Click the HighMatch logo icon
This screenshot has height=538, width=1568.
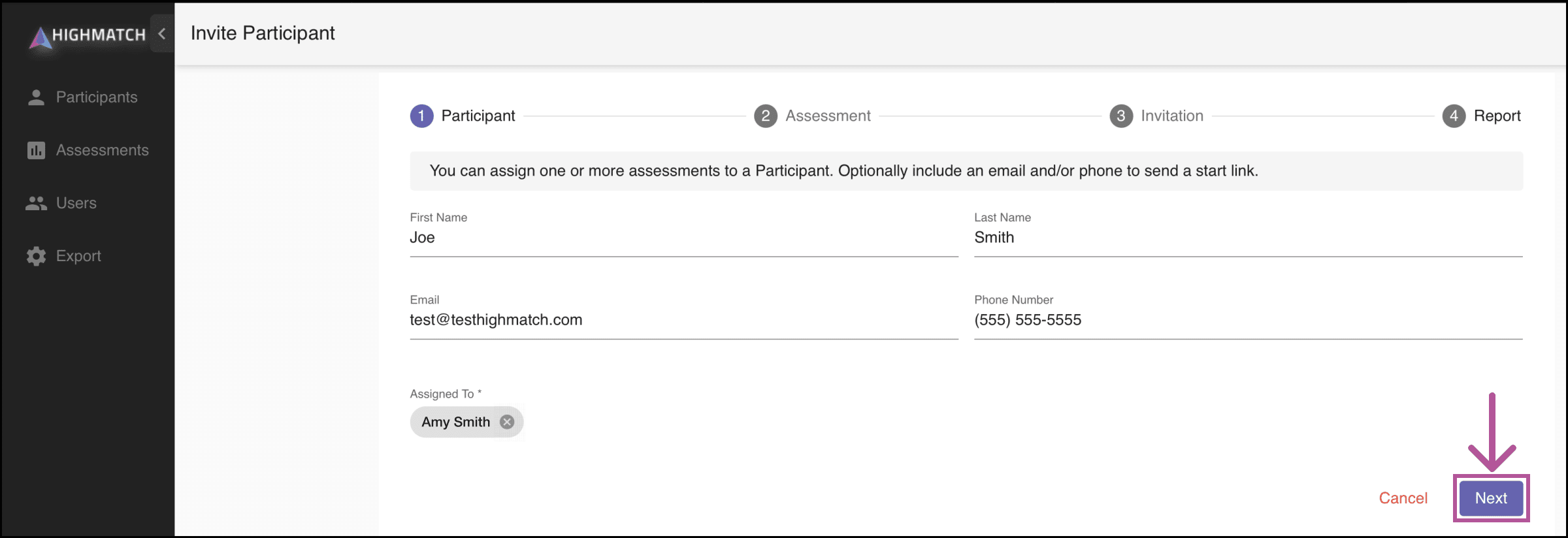[x=41, y=37]
